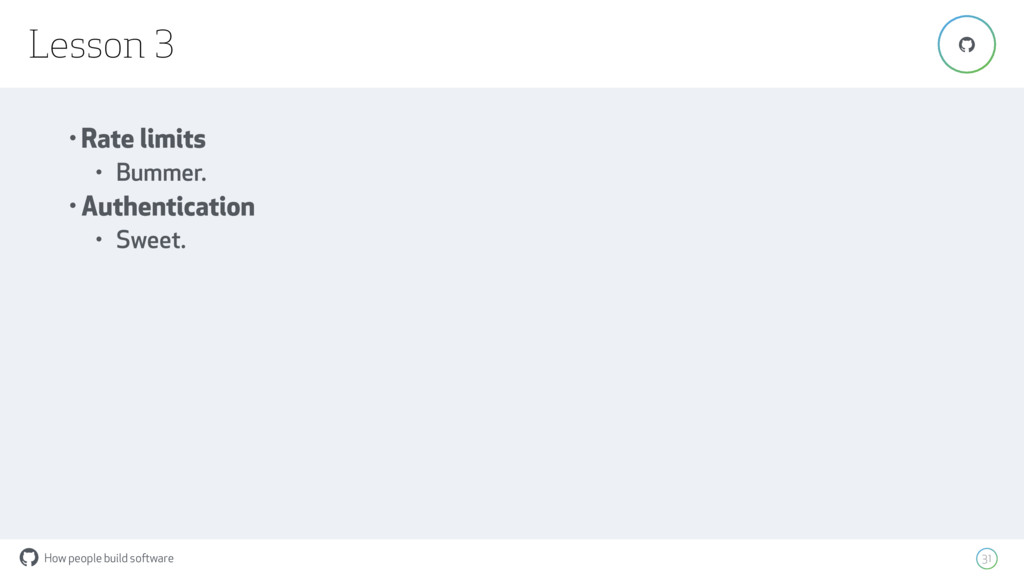Screen dimensions: 1024x576
Task: Select the Sweet. sub-bullet text
Action: [x=151, y=240]
